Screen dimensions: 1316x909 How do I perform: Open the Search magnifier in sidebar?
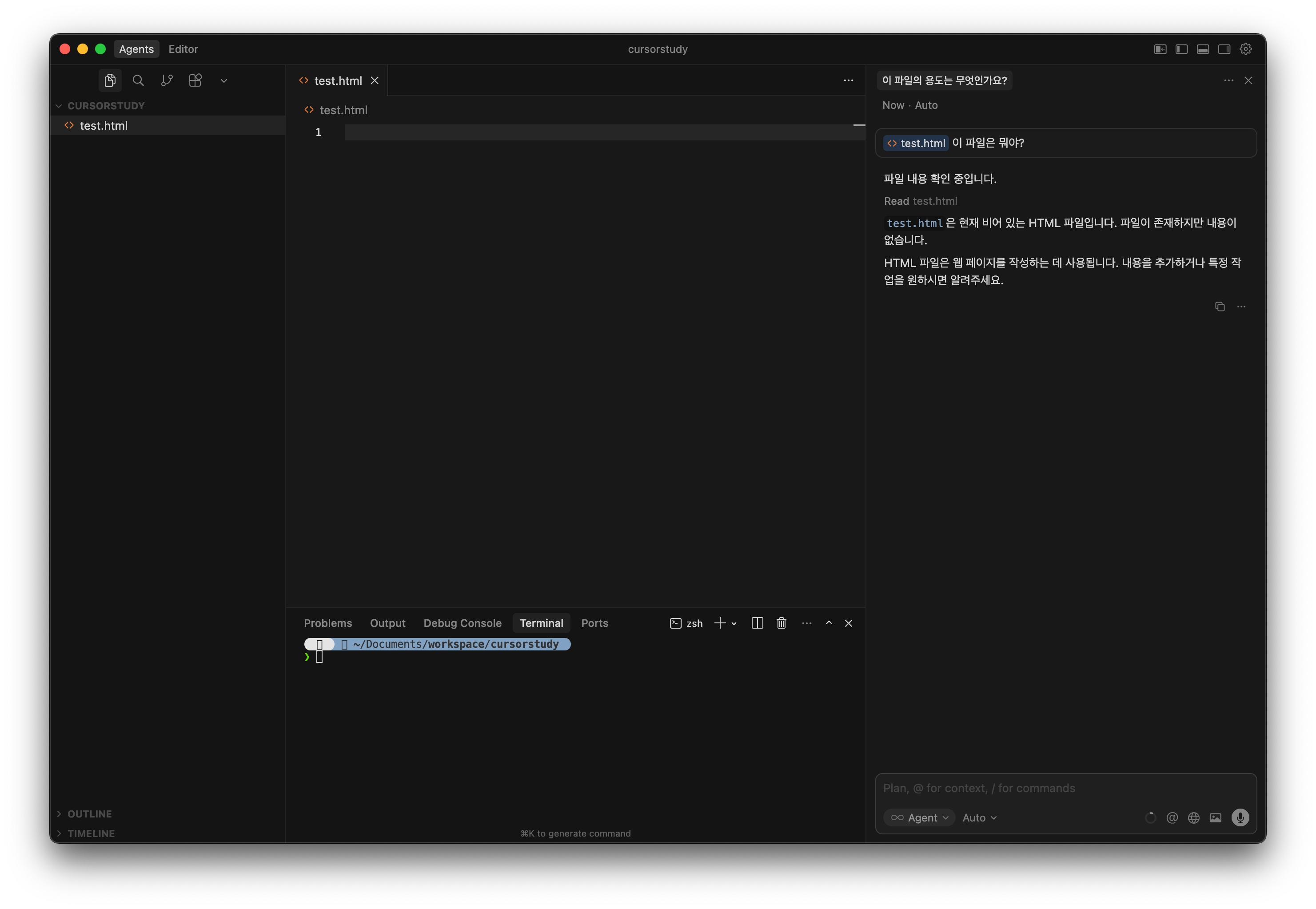[x=138, y=80]
